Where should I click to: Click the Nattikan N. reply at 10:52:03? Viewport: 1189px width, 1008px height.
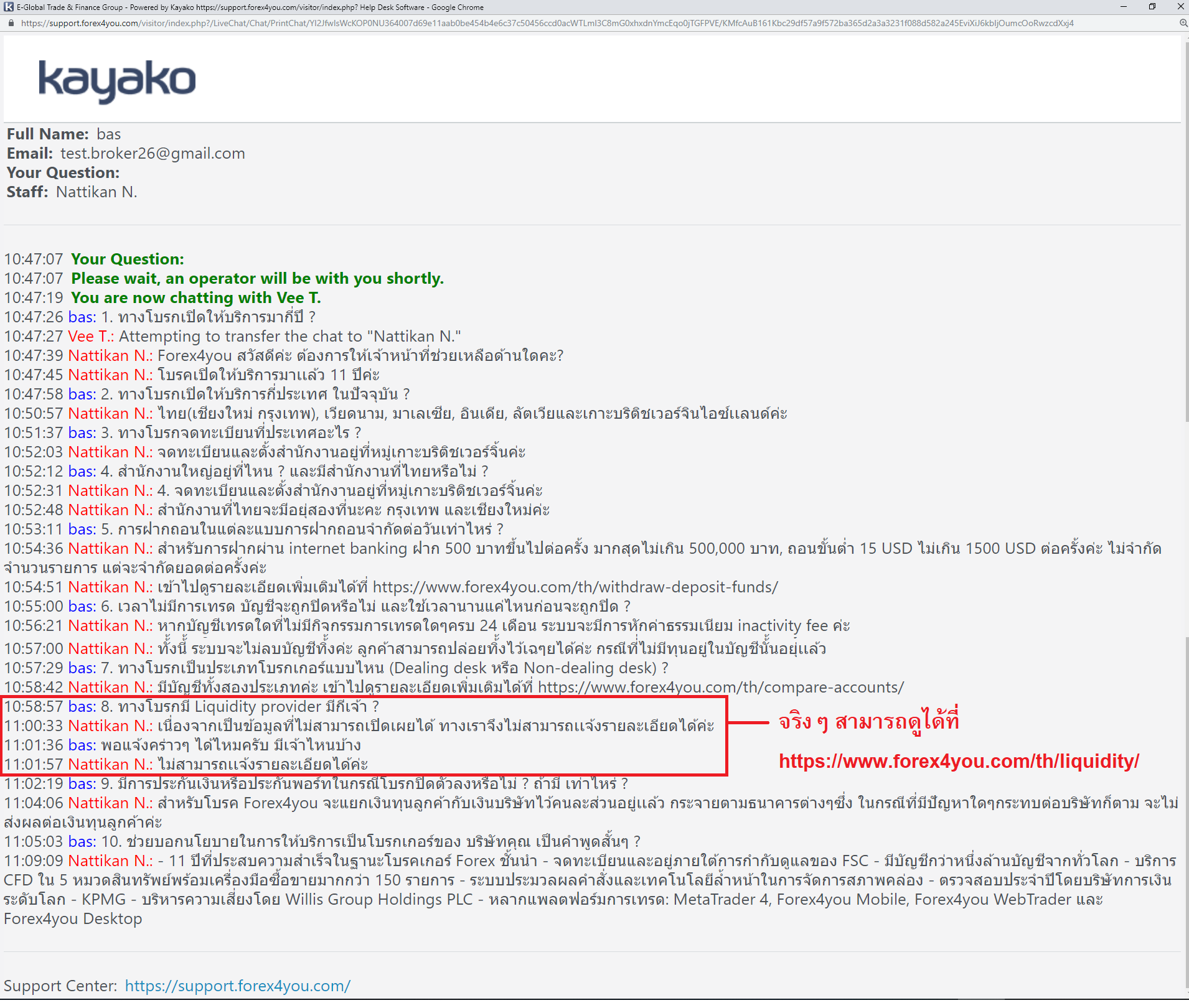[x=265, y=452]
